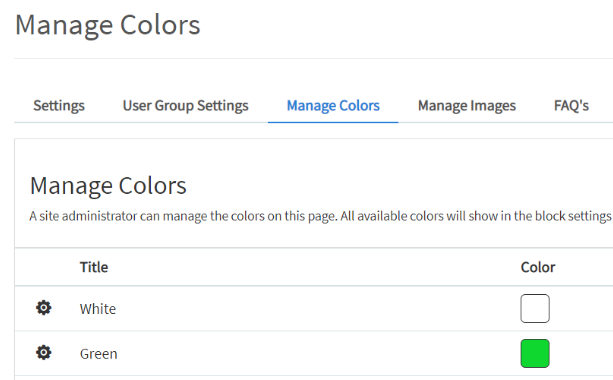Screen dimensions: 613x380
Task: Open the gear menu for the White color
Action: coord(43,308)
